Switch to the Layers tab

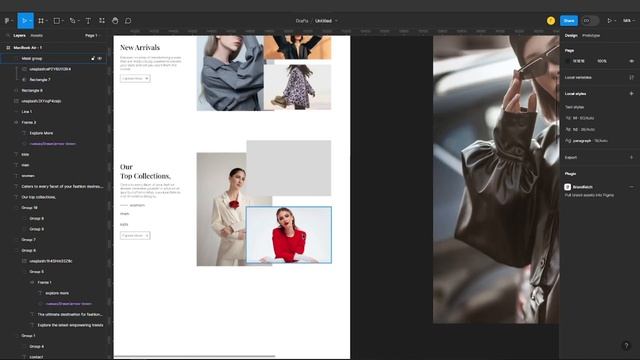19,36
